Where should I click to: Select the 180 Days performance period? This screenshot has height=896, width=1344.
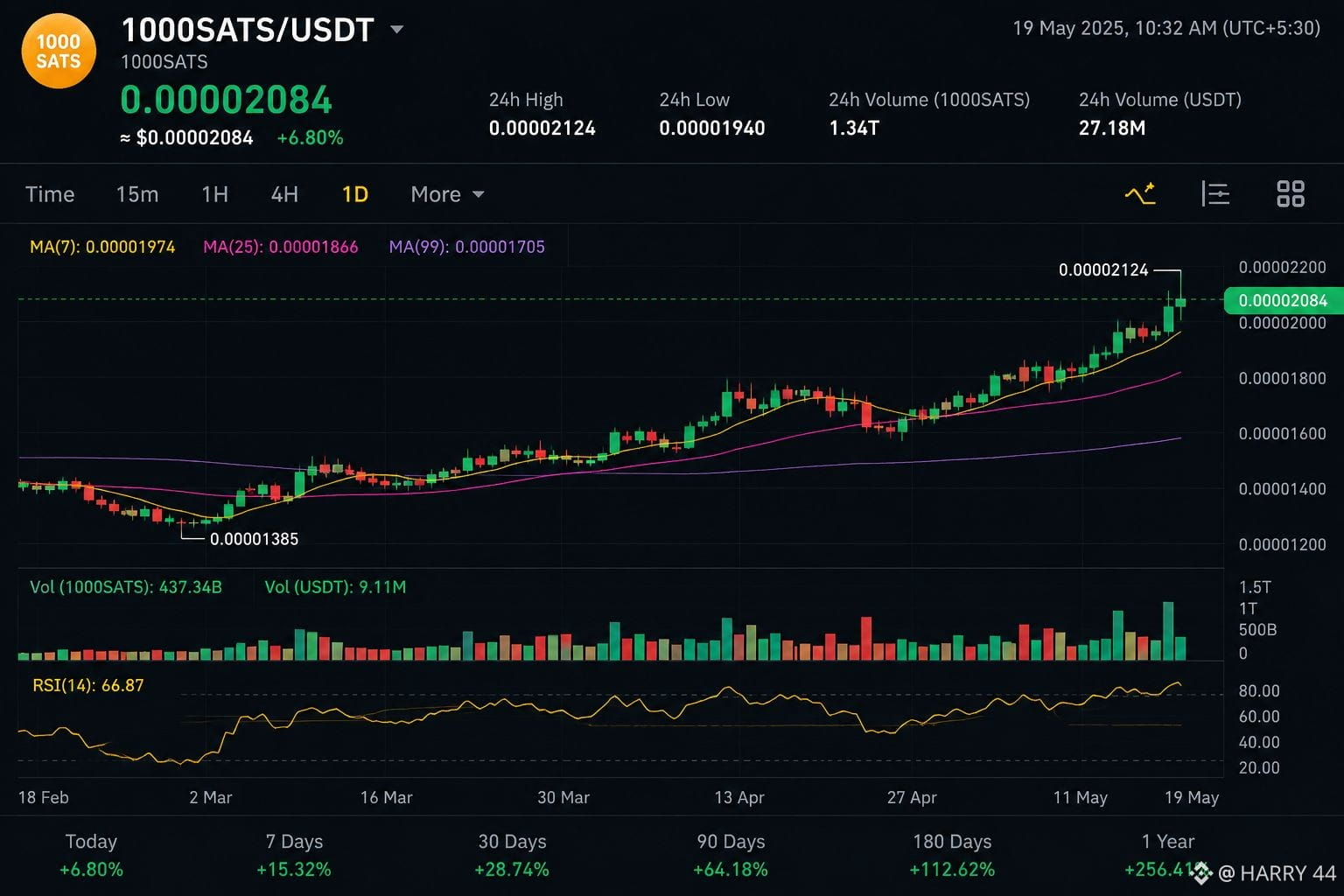click(952, 855)
